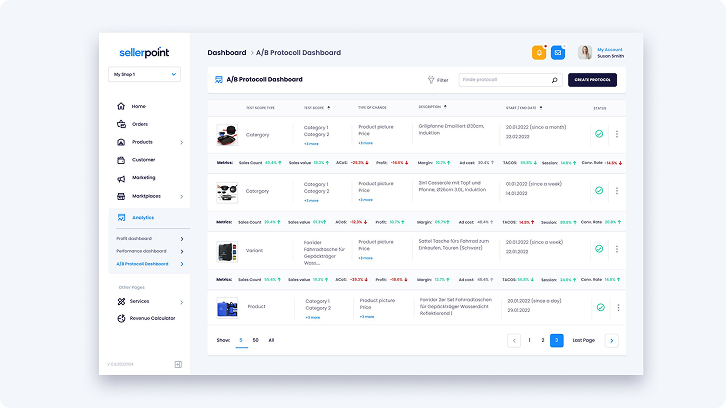This screenshot has height=408, width=726.
Task: Sort by Test Scope column arrow
Action: 329,107
